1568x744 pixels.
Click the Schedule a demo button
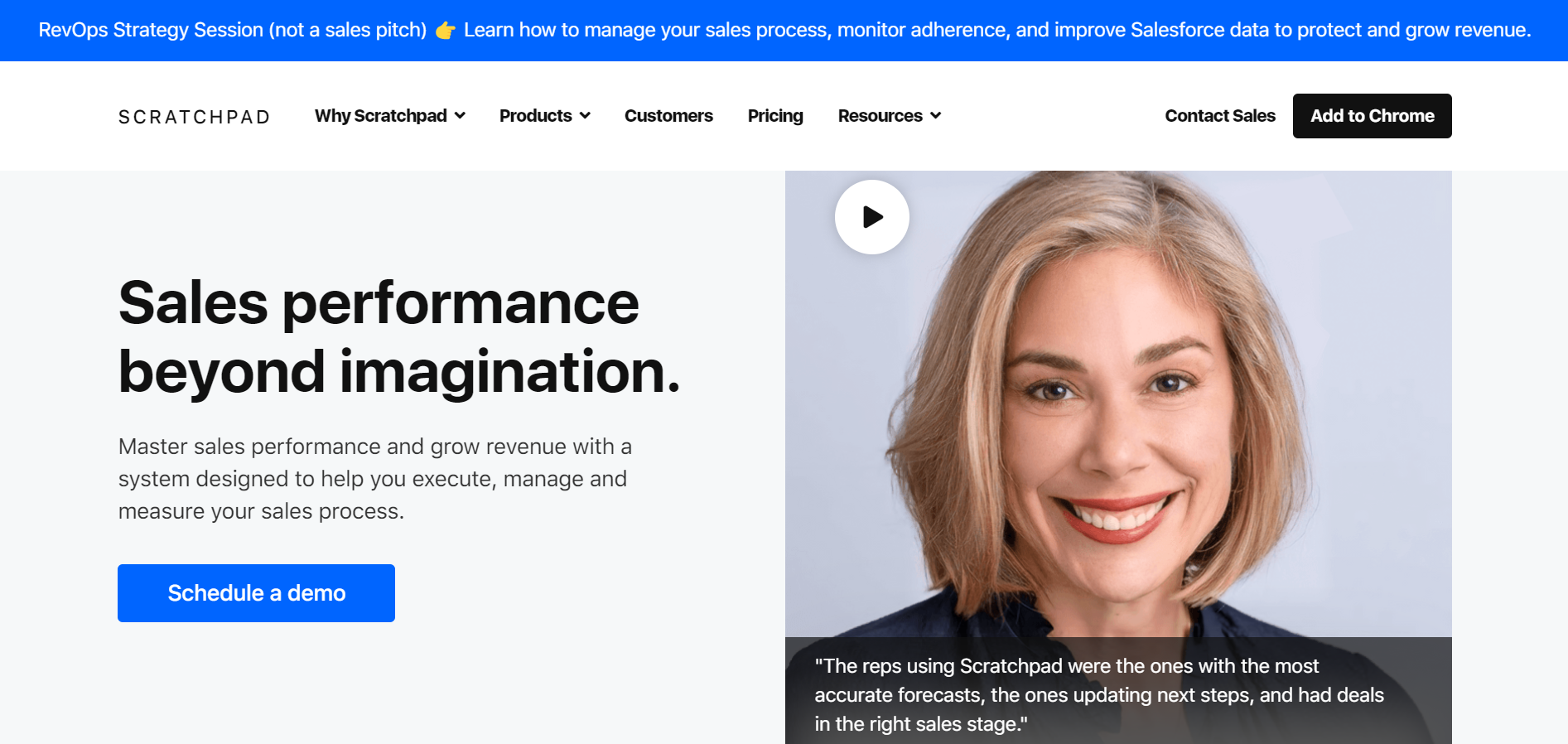[256, 593]
